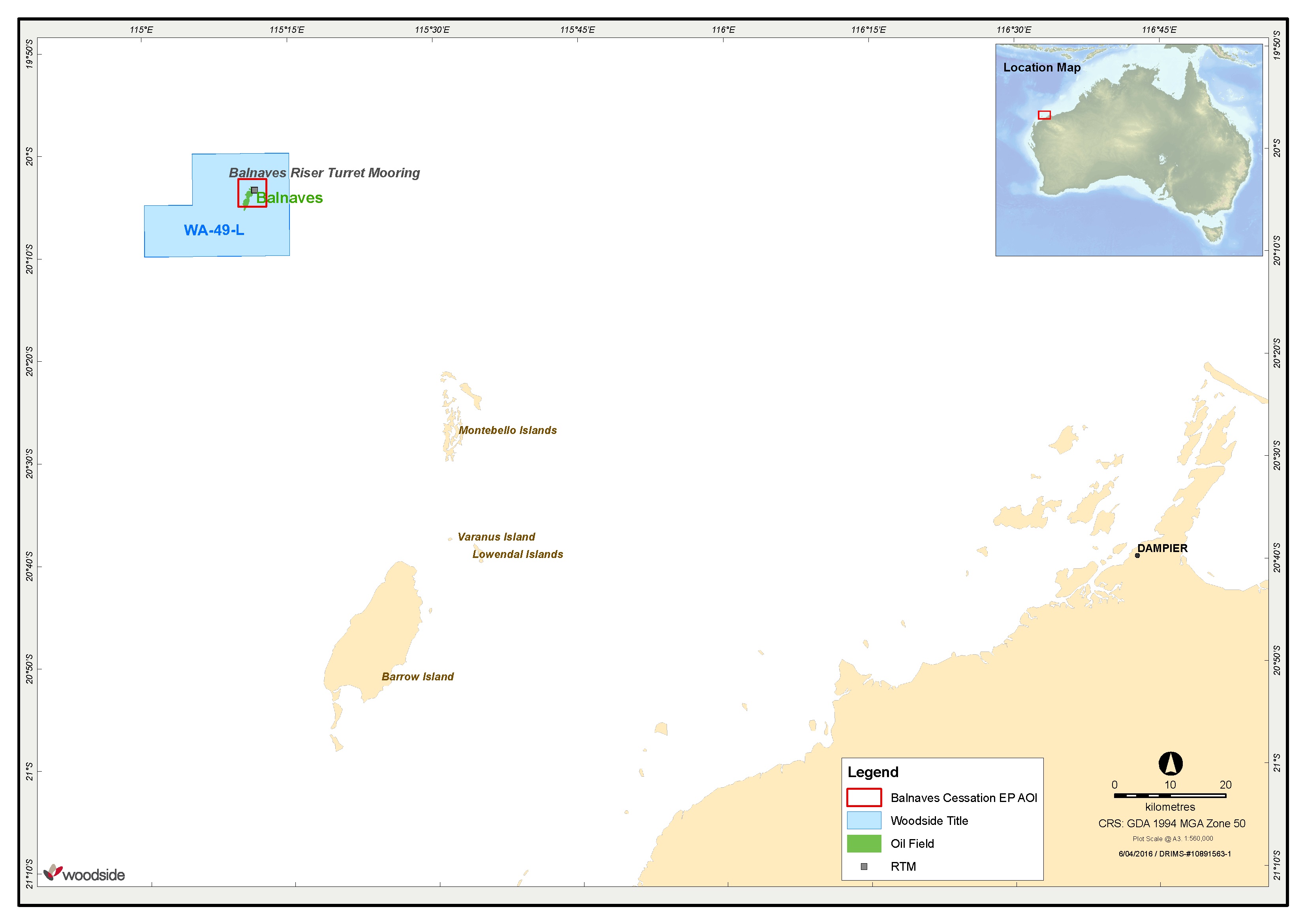The width and height of the screenshot is (1306, 924).
Task: Click the RTM grey square legend symbol
Action: [864, 866]
